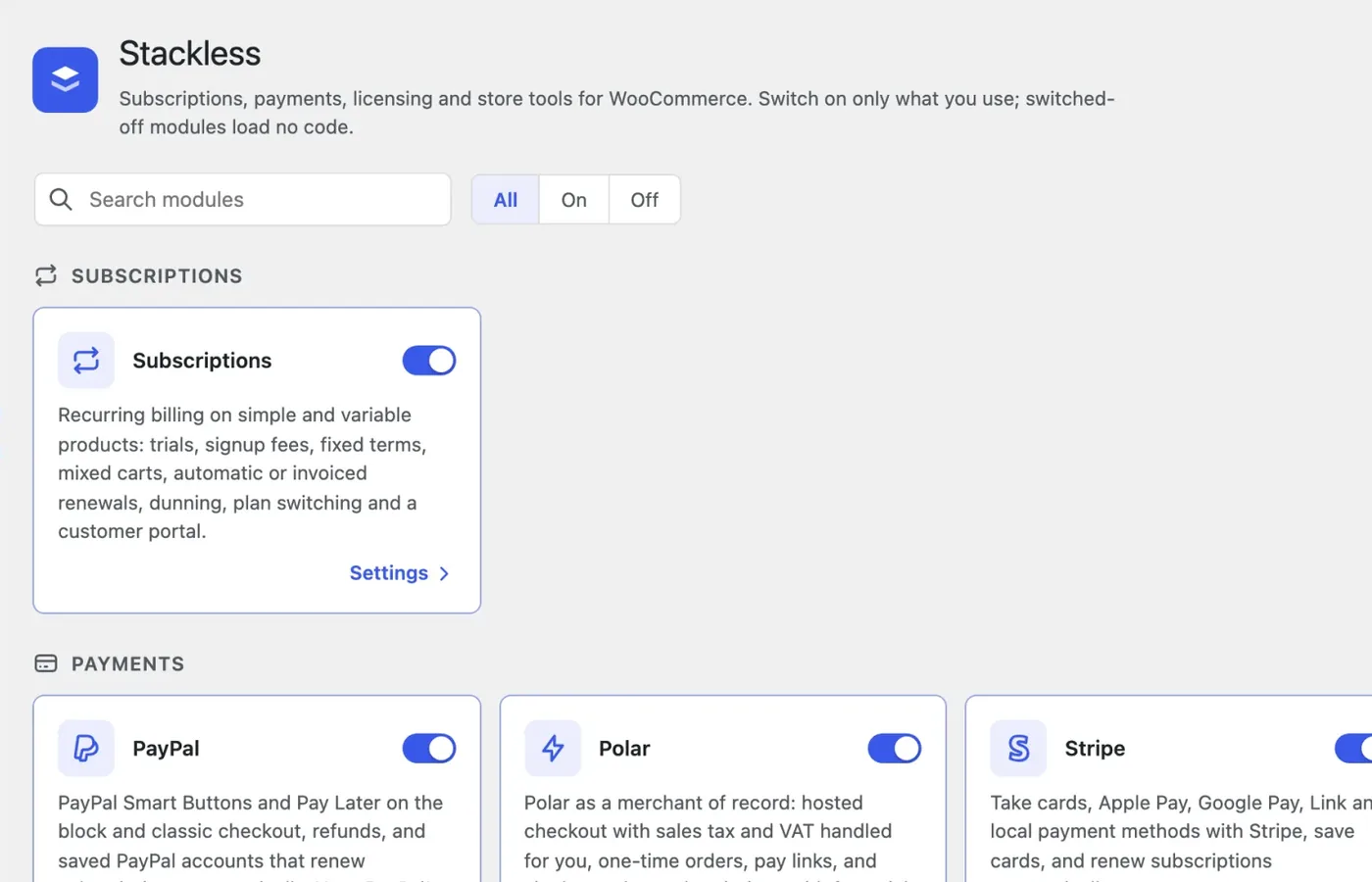Select the All filter tab

506,199
